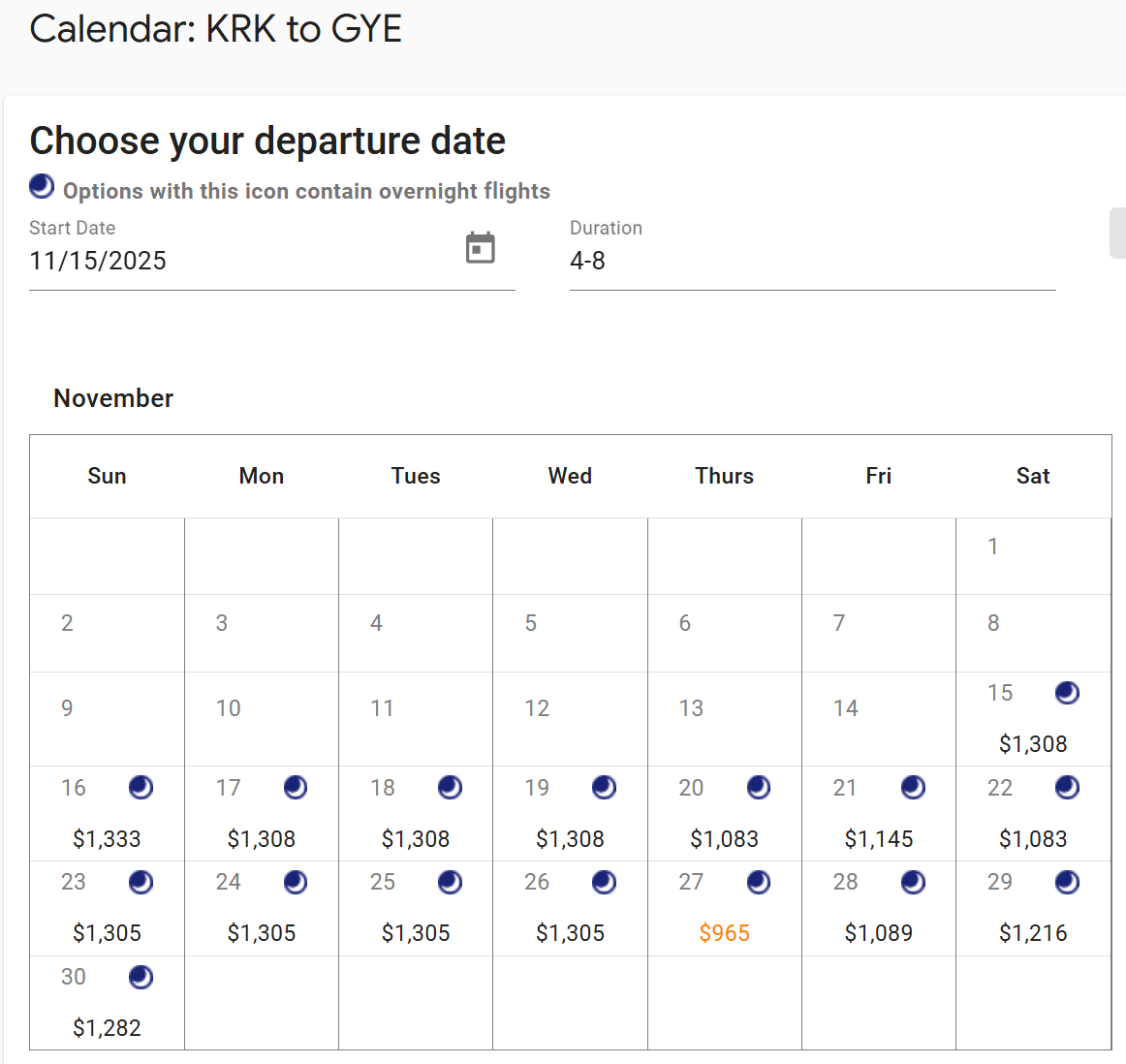This screenshot has width=1126, height=1064.
Task: Click the overnight moon icon on November 22
Action: click(x=1067, y=788)
